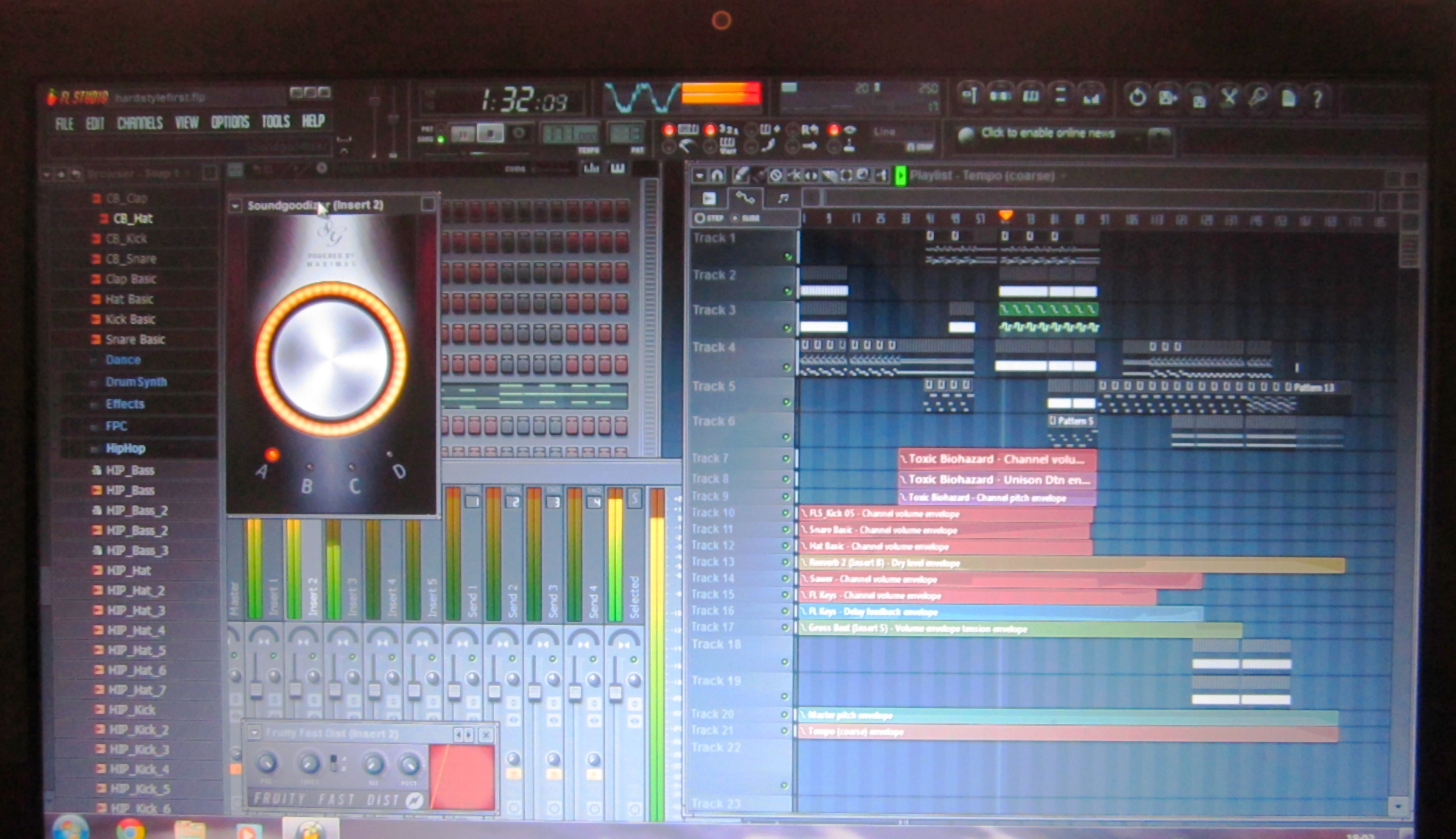
Task: Click the question mark help icon
Action: (x=1318, y=98)
